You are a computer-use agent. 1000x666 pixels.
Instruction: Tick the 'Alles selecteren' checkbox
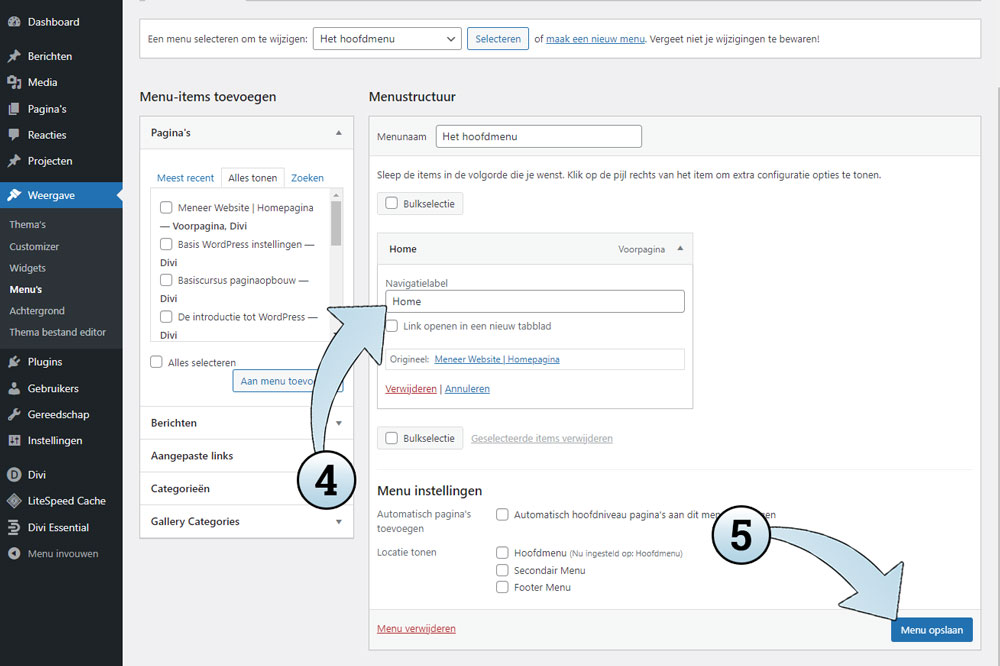[156, 362]
